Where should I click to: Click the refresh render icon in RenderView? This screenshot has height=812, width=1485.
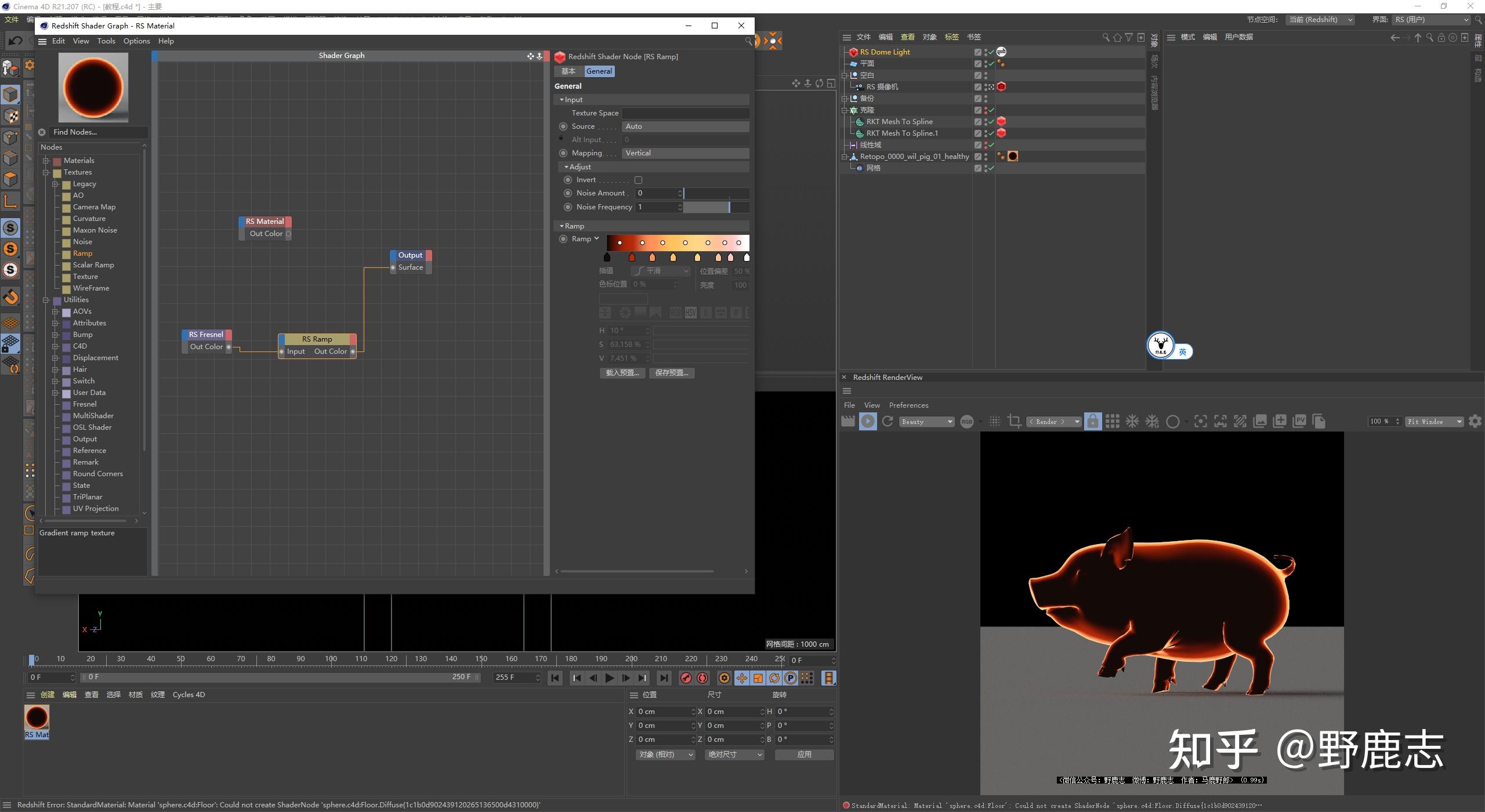(888, 422)
